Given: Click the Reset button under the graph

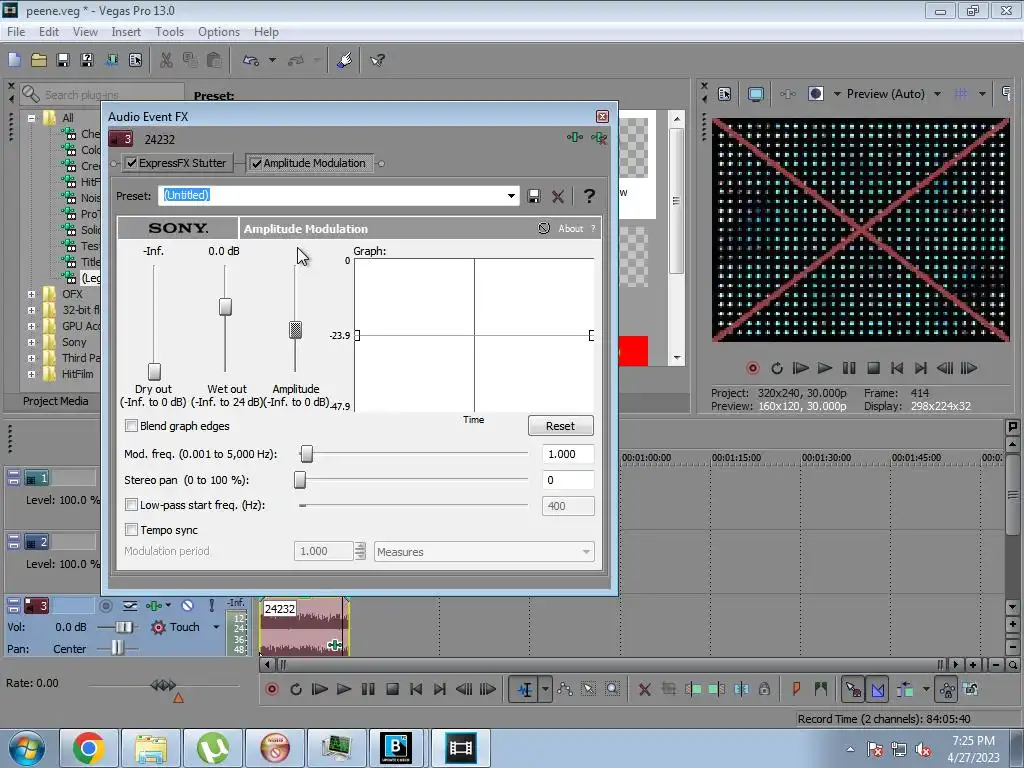Looking at the screenshot, I should coord(560,426).
